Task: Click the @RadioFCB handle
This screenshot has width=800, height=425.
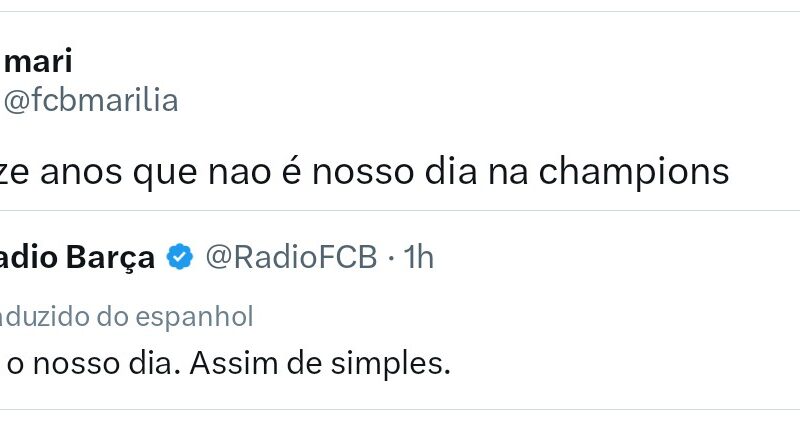Action: [x=291, y=258]
